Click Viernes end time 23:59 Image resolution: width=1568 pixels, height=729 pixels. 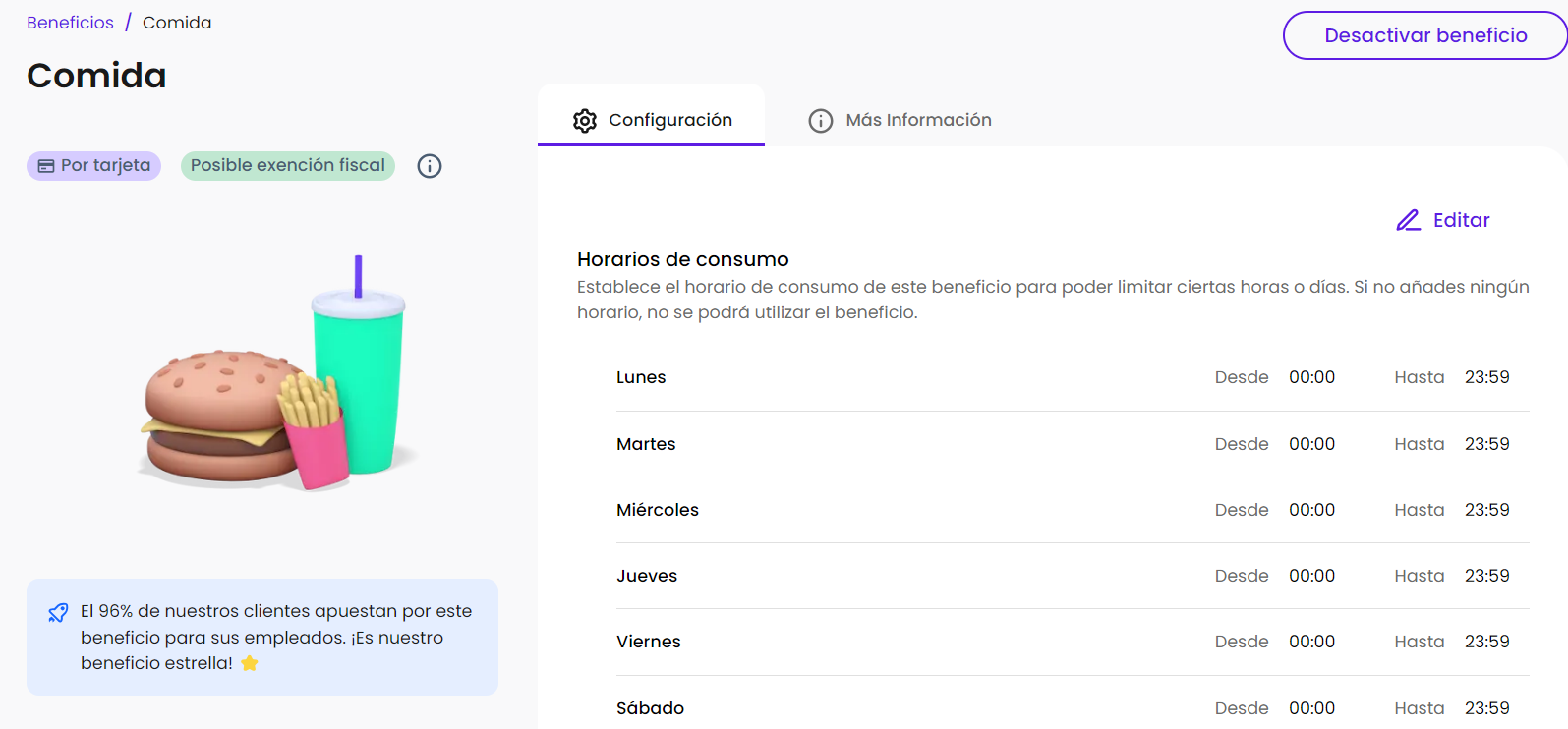(x=1486, y=642)
